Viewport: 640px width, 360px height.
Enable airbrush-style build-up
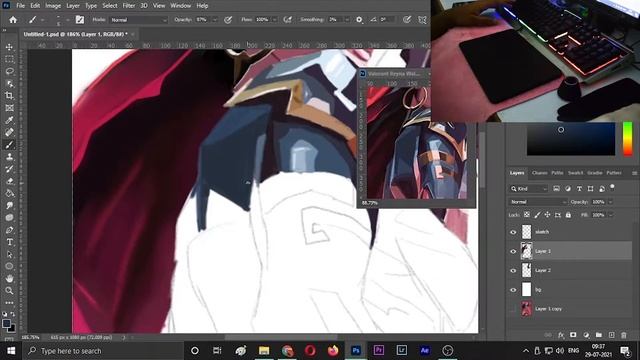(x=287, y=20)
